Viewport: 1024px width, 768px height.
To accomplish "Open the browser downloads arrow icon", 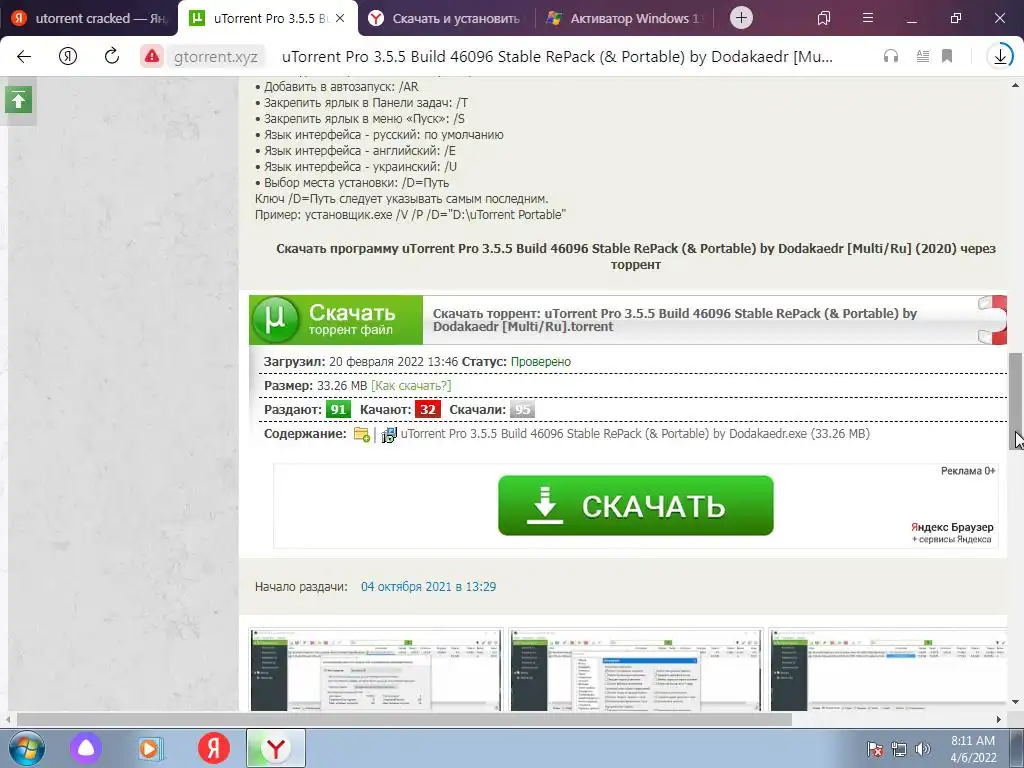I will click(x=1000, y=56).
